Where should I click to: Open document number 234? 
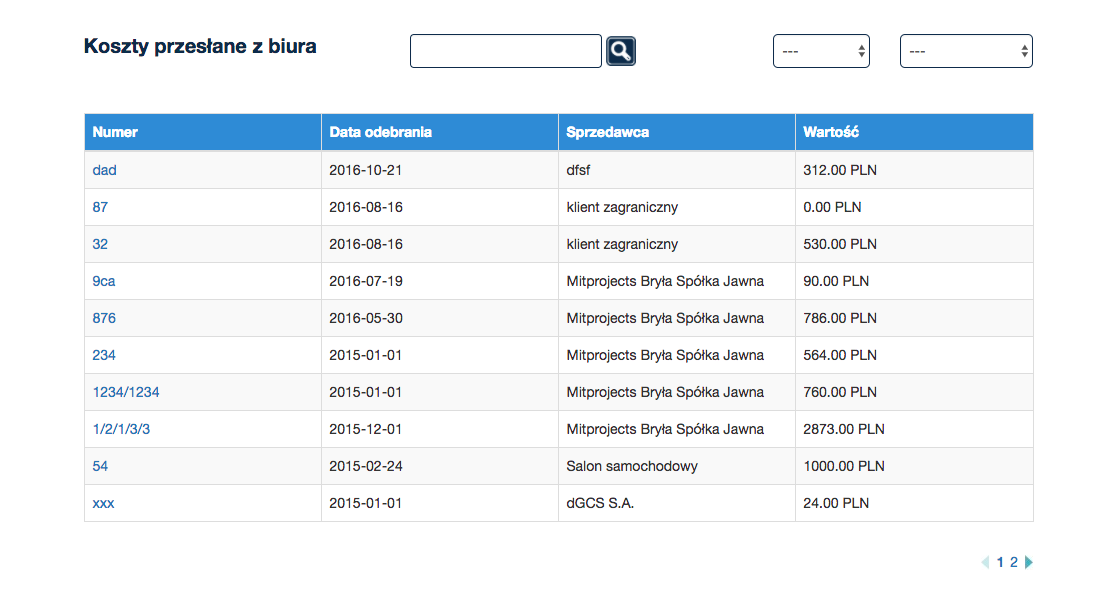click(x=104, y=355)
